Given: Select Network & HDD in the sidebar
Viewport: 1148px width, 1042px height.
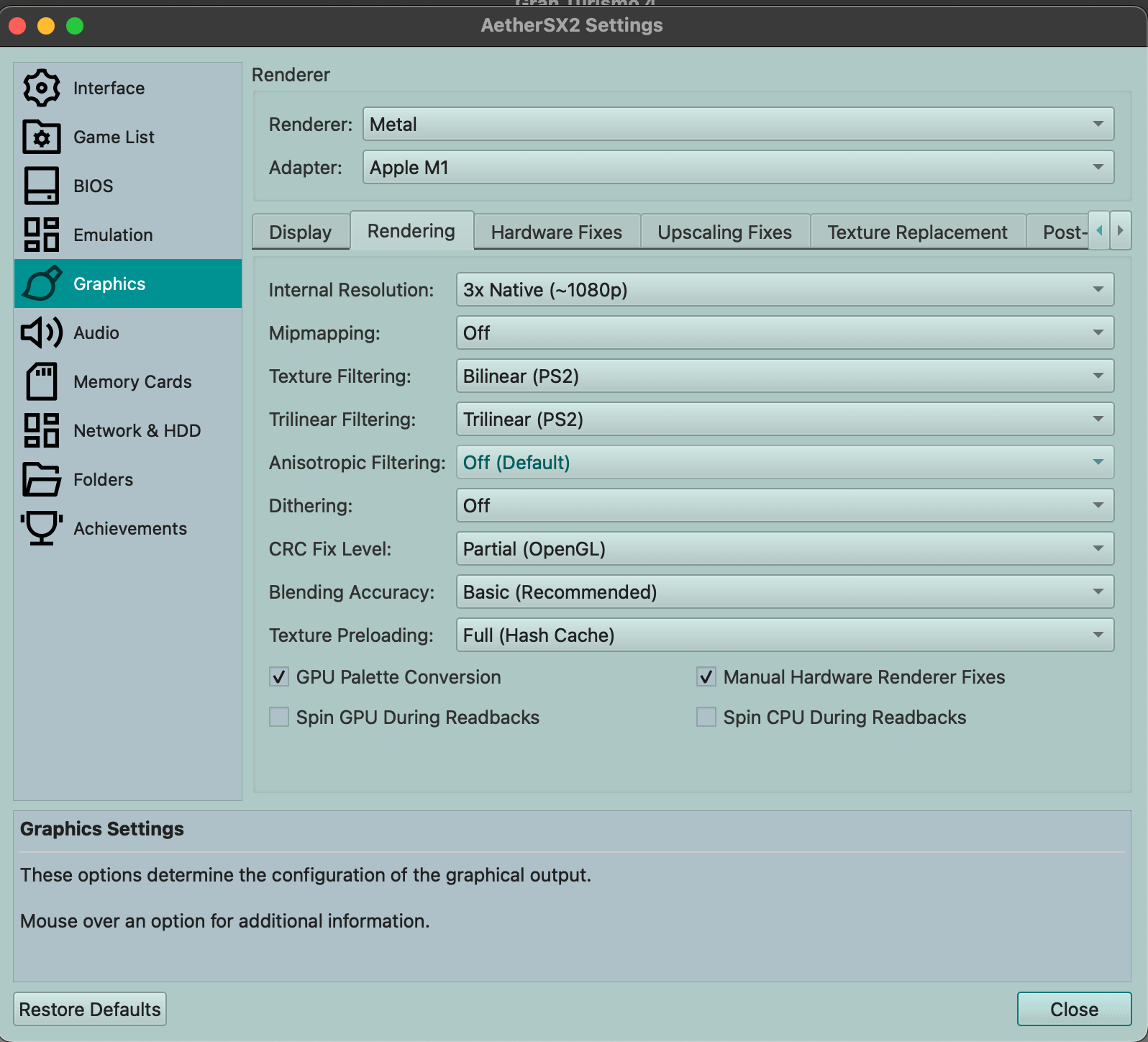Looking at the screenshot, I should [x=137, y=431].
